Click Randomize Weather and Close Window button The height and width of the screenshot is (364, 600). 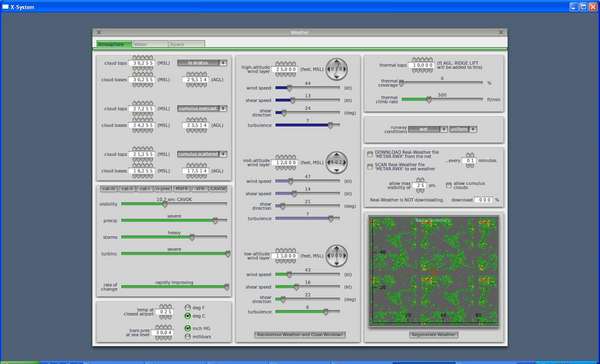pos(300,334)
